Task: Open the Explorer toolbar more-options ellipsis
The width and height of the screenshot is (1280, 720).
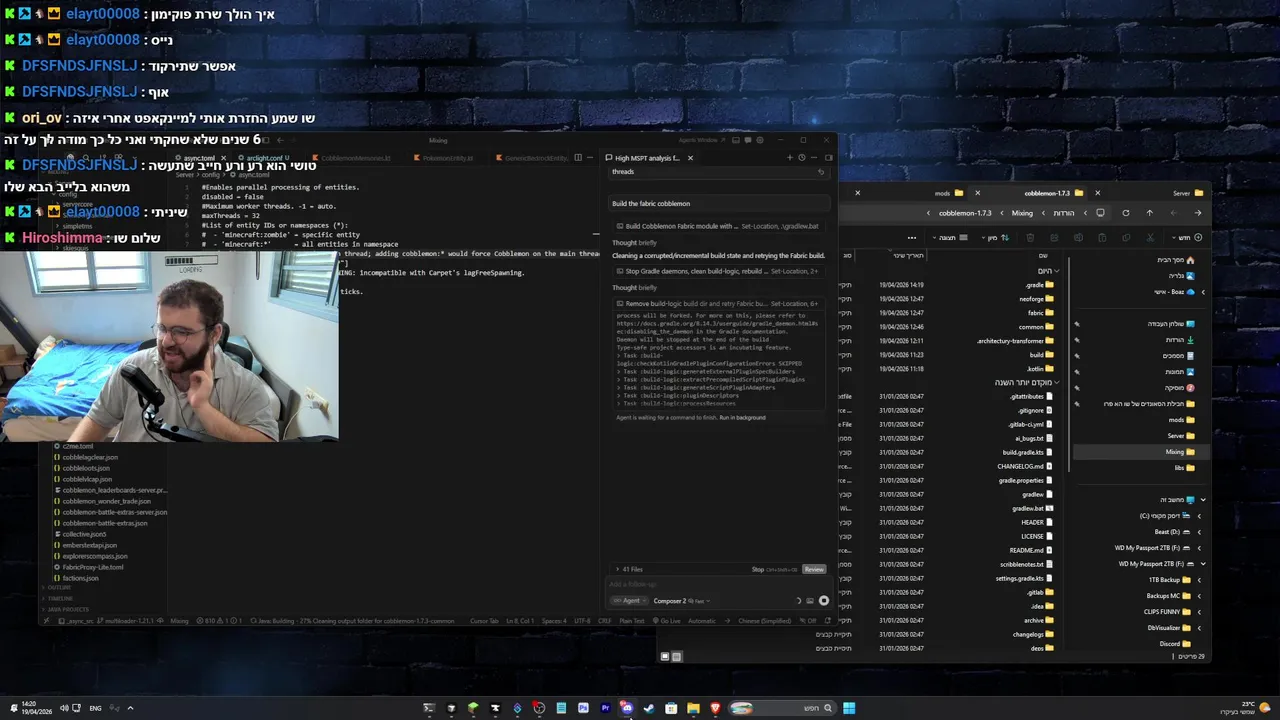Action: click(x=912, y=238)
